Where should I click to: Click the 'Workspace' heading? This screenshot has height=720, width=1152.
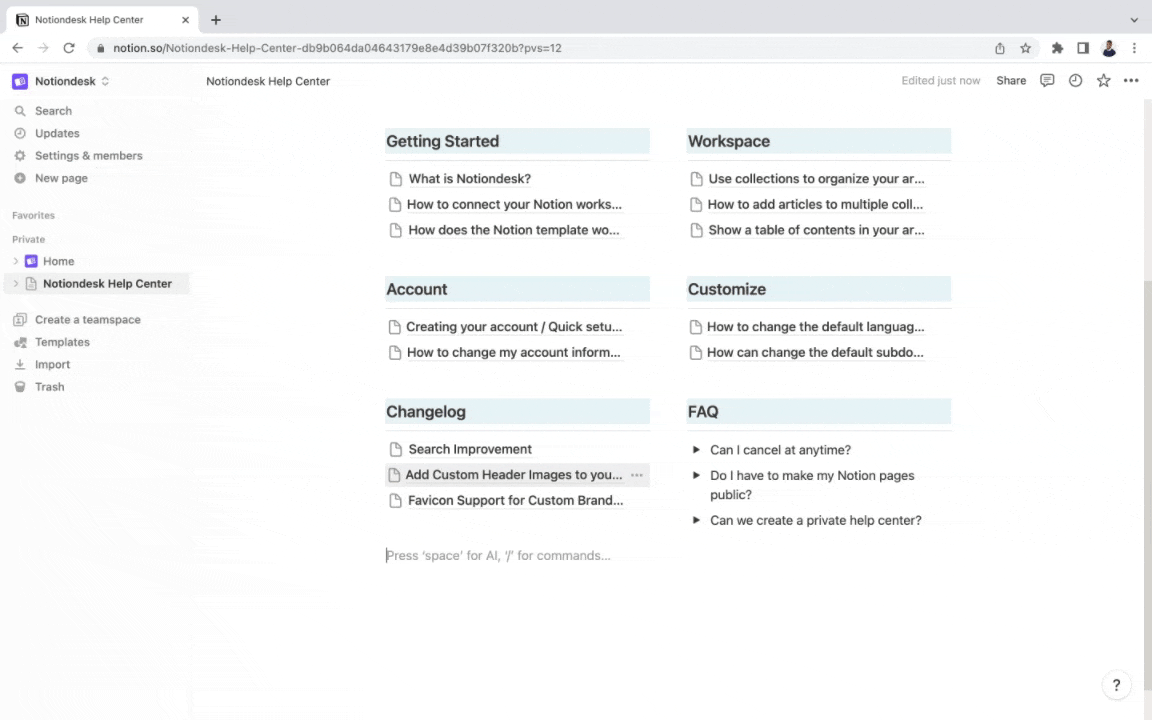(x=729, y=141)
